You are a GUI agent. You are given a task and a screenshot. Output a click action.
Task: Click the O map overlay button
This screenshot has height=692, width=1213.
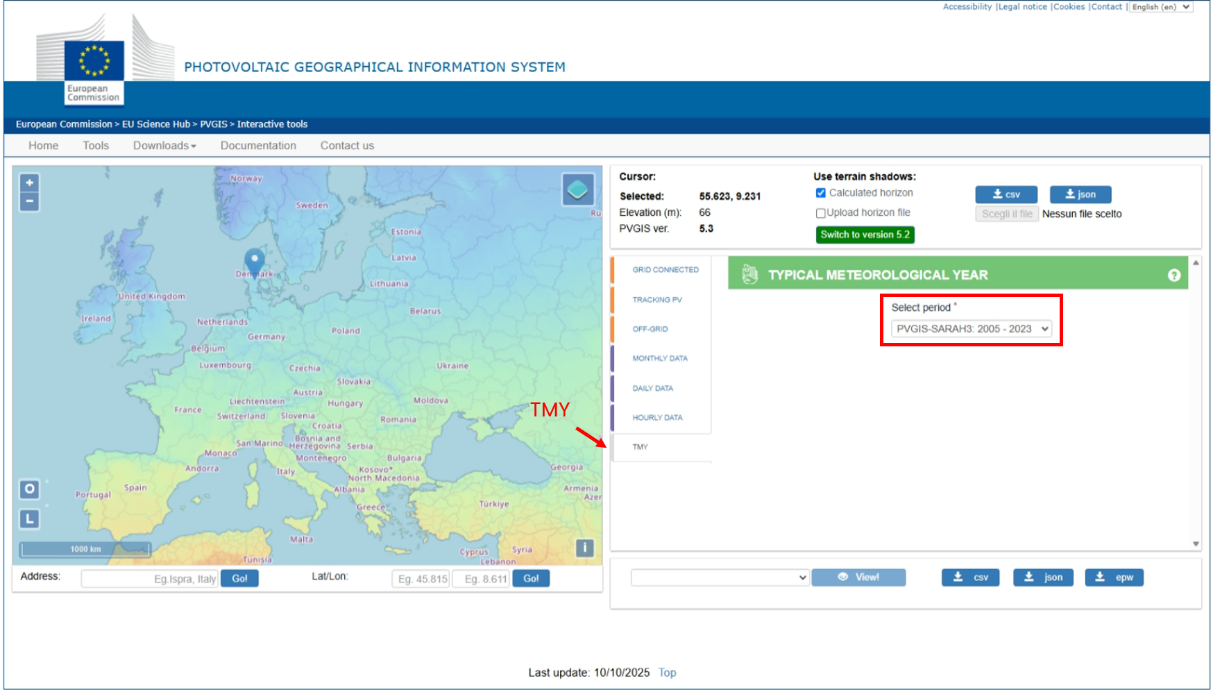pyautogui.click(x=30, y=489)
